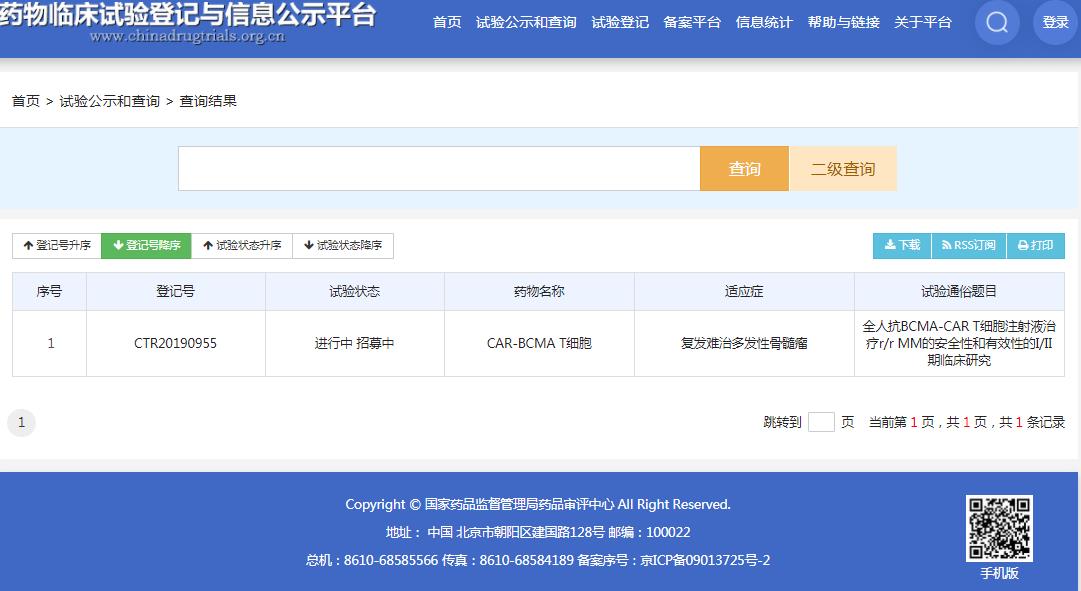Screen dimensions: 1081x591
Task: Open the 试验公示和查询 menu
Action: coord(526,22)
